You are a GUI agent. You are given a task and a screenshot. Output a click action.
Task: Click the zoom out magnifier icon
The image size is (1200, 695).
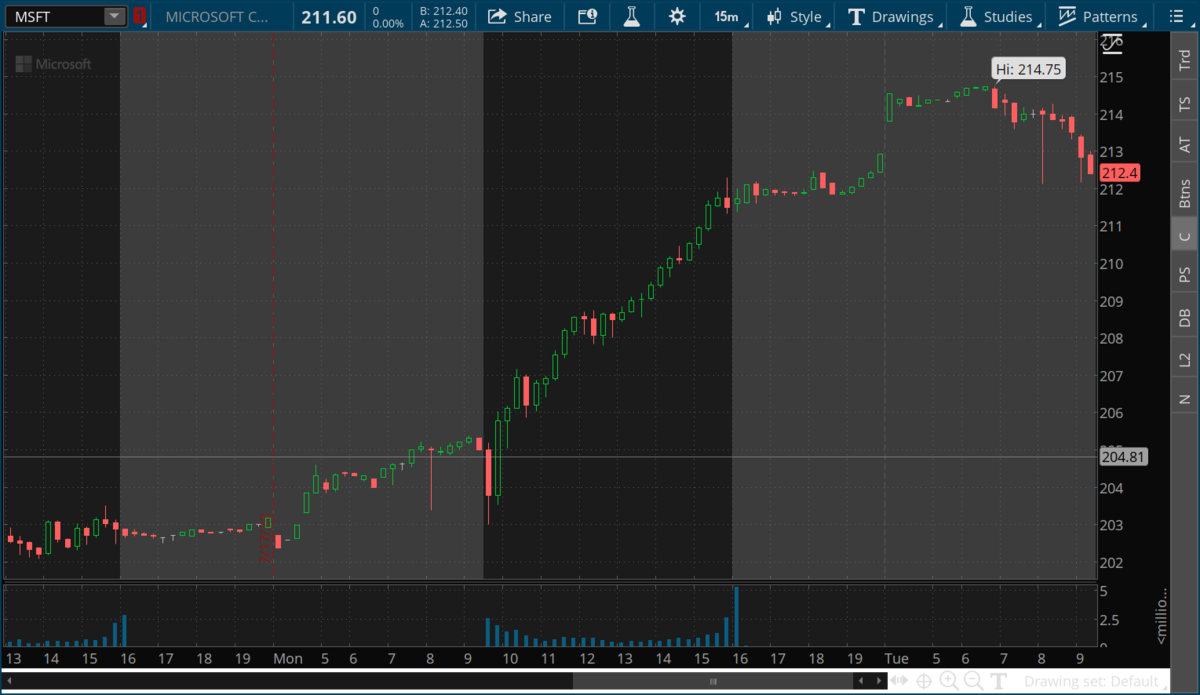tap(972, 681)
